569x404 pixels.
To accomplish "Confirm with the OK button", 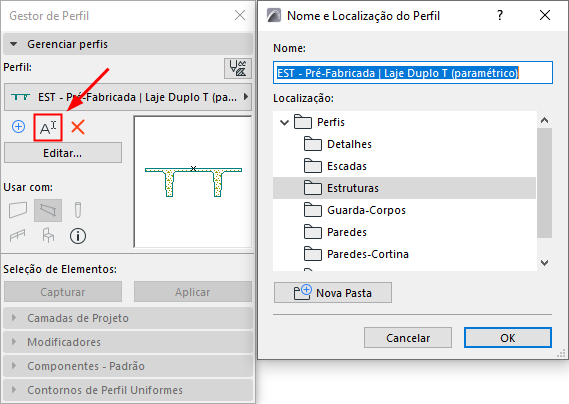I will coord(508,338).
